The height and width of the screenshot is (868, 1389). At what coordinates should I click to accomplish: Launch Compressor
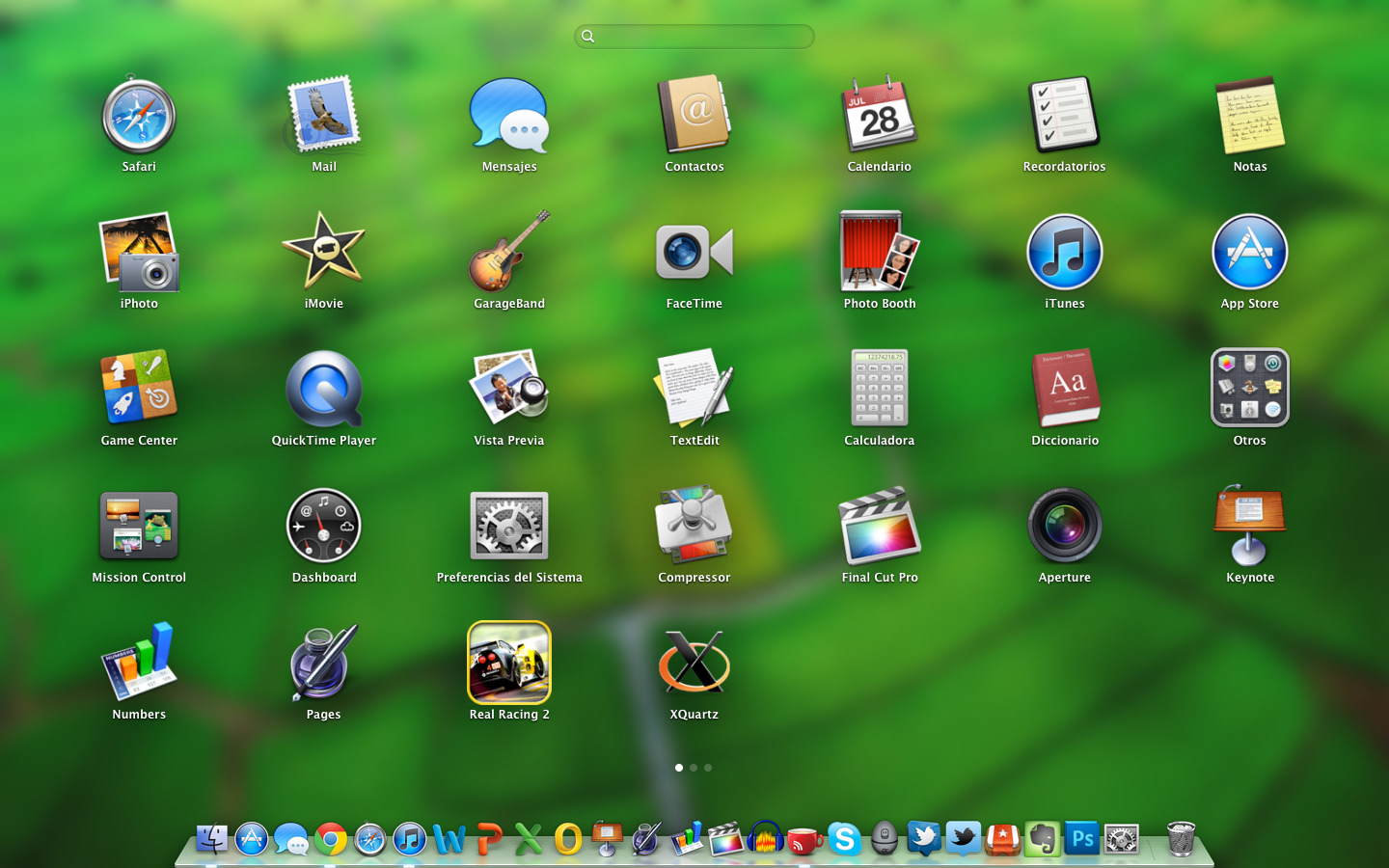(x=694, y=527)
